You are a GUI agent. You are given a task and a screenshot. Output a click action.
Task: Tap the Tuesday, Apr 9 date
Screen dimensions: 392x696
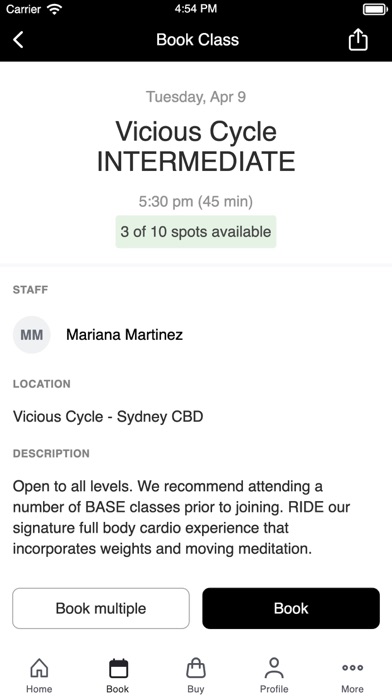196,97
